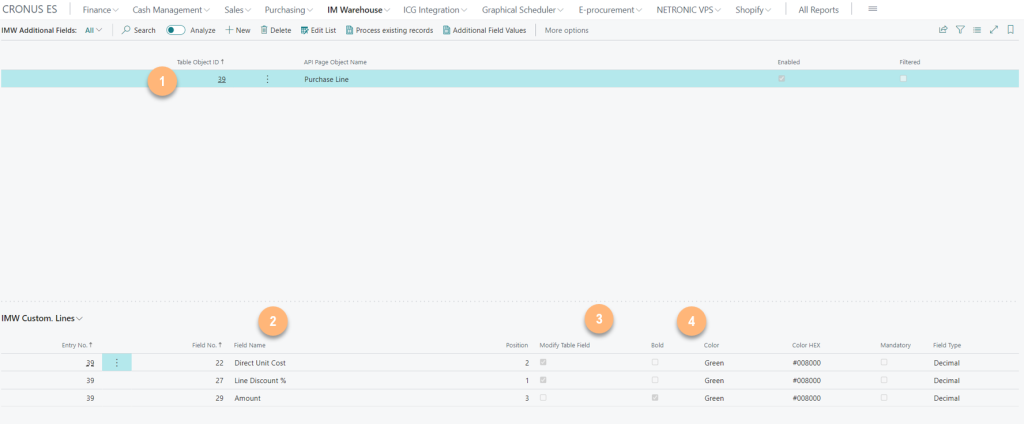Open the E-procurement menu
The height and width of the screenshot is (424, 1024).
coord(611,10)
